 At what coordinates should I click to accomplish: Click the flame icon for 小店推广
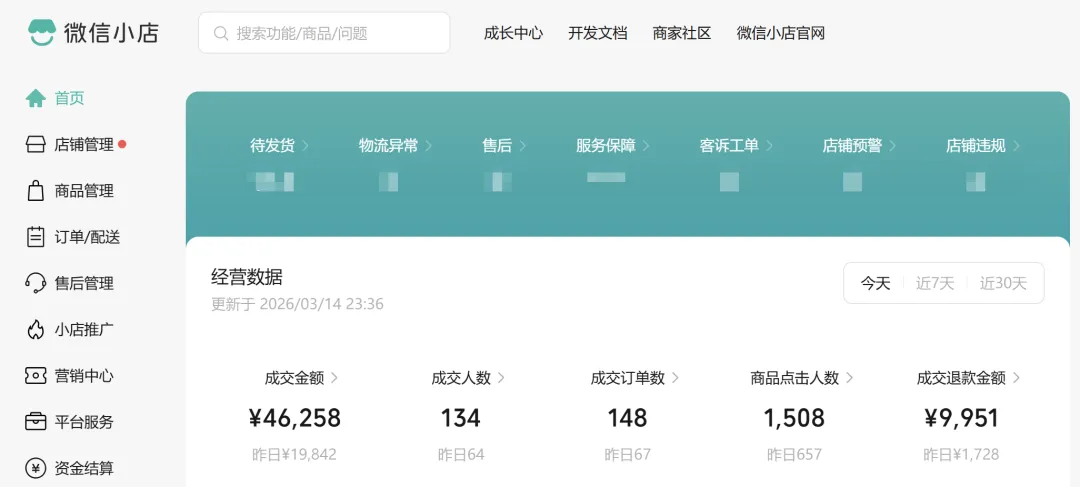(36, 330)
